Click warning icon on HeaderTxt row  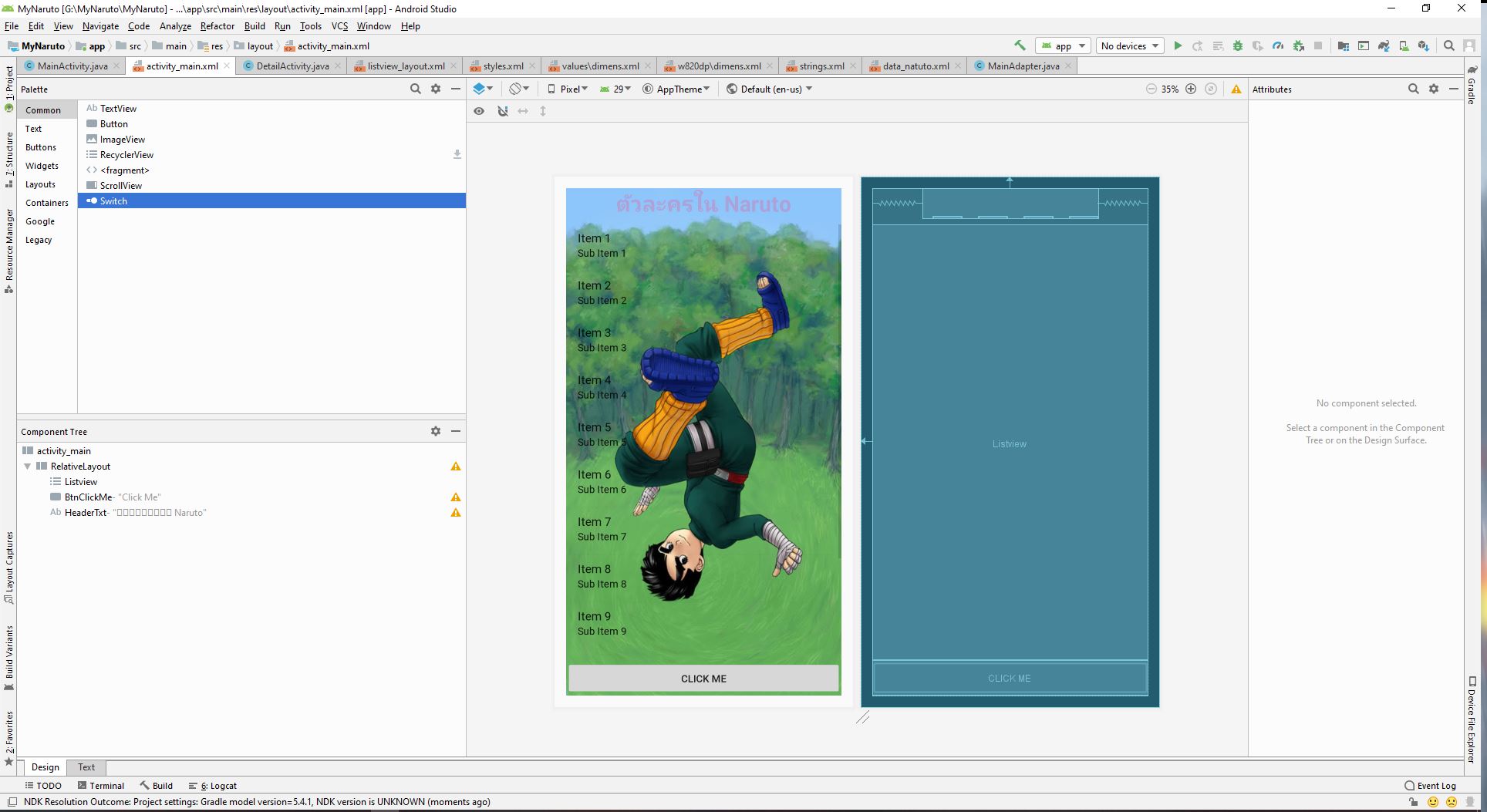[456, 512]
